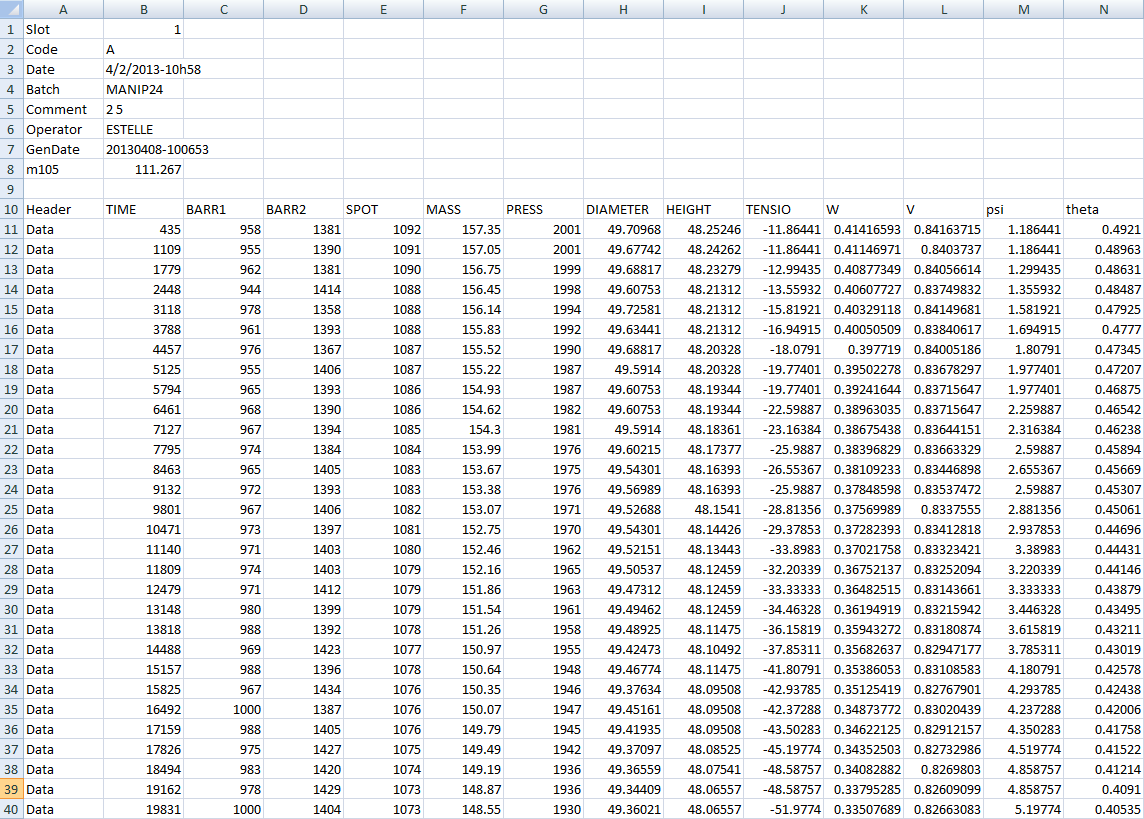Click m105 value '111.267'
This screenshot has height=819, width=1144.
pos(144,169)
